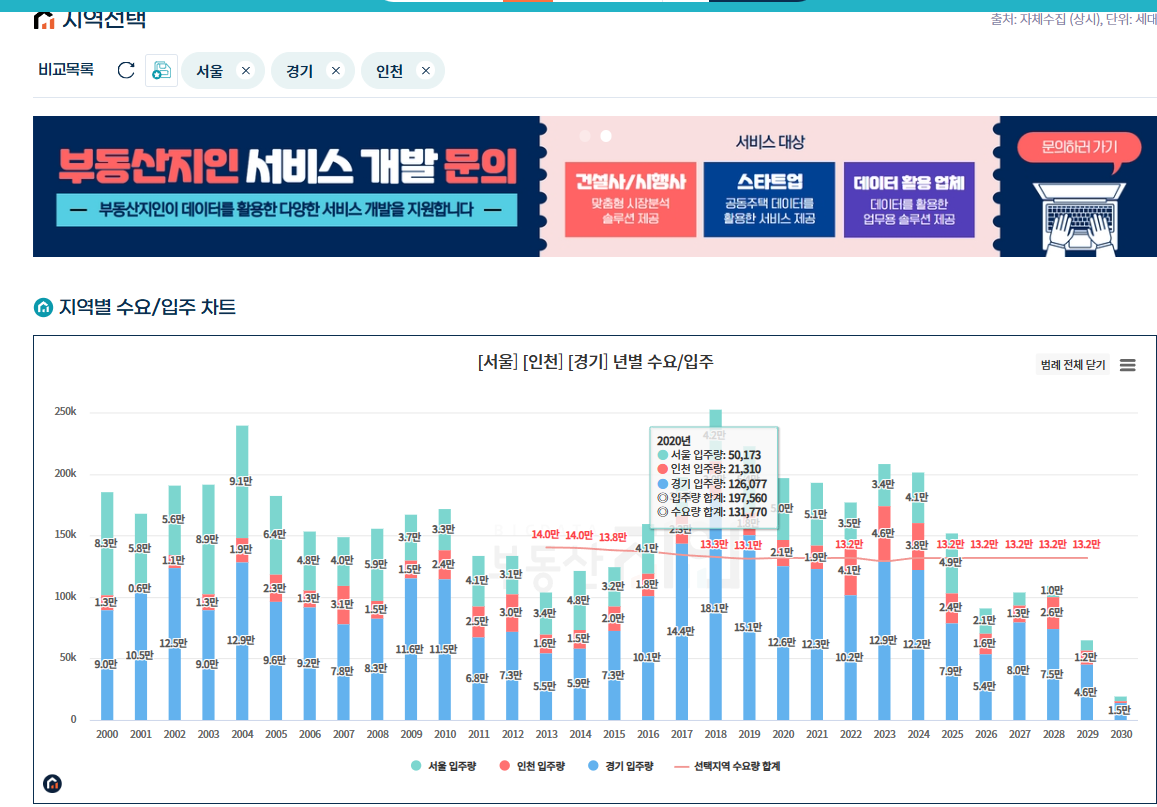
Task: Click the 부동산지인 logo at chart corner
Action: tap(52, 783)
